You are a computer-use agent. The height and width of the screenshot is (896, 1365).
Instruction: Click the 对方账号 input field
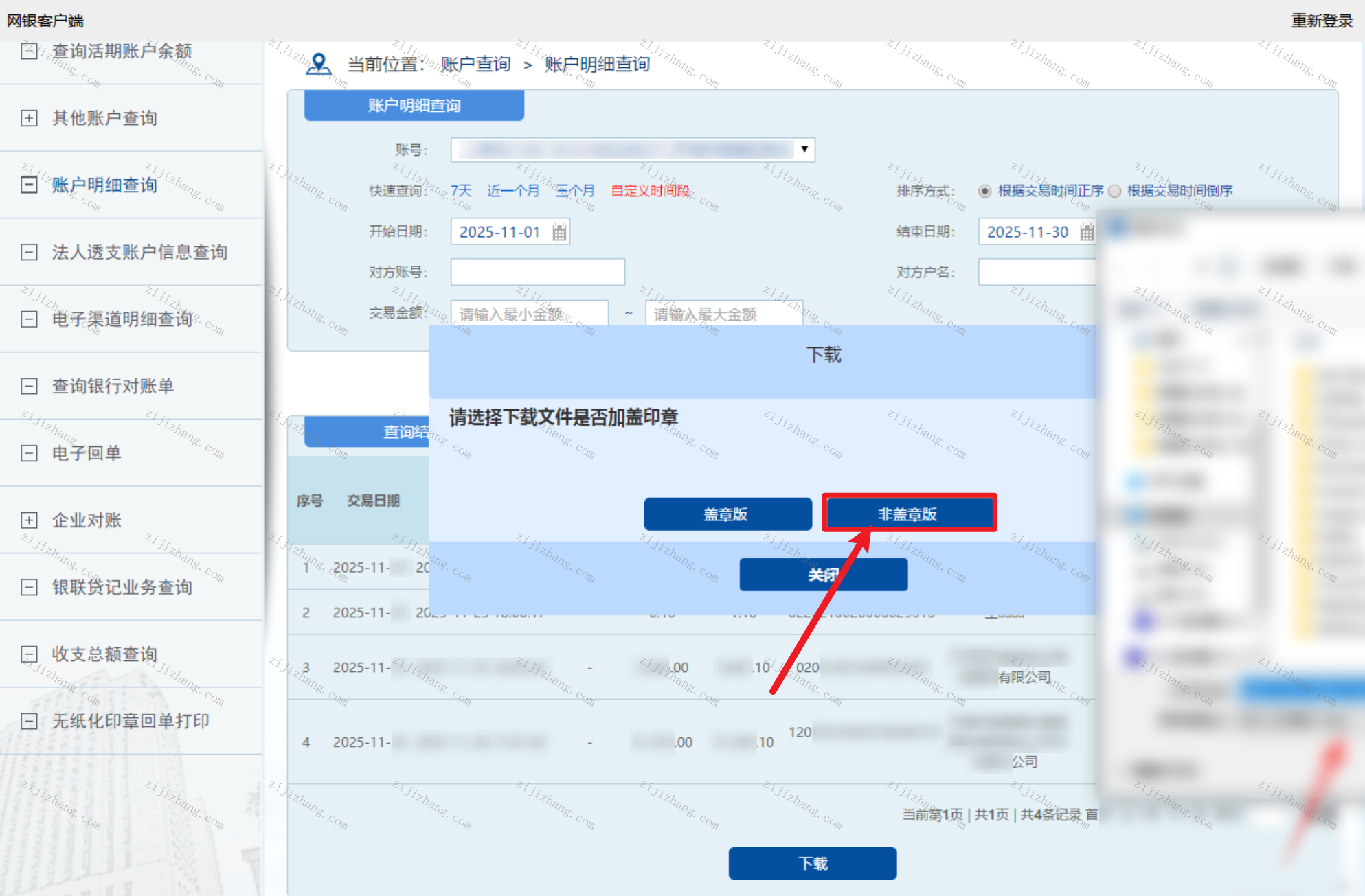pos(537,272)
